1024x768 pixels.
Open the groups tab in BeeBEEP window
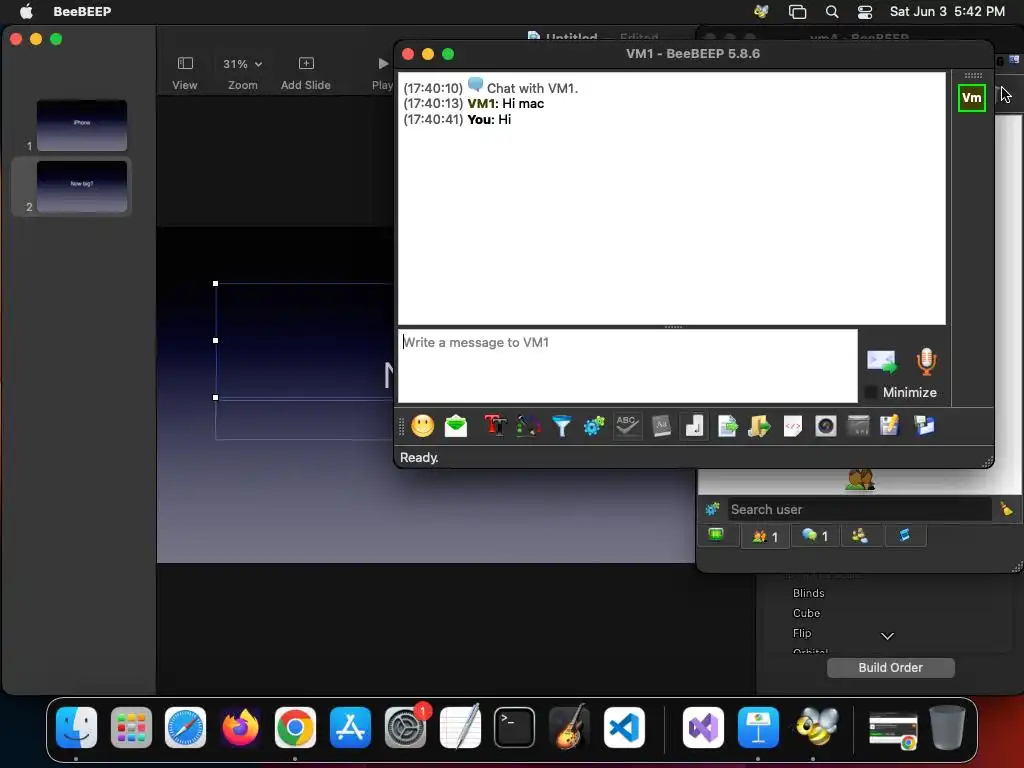click(x=859, y=536)
